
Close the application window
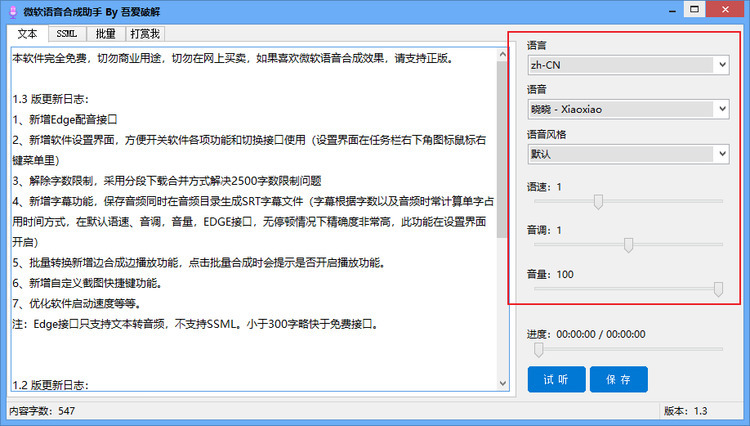pos(725,10)
